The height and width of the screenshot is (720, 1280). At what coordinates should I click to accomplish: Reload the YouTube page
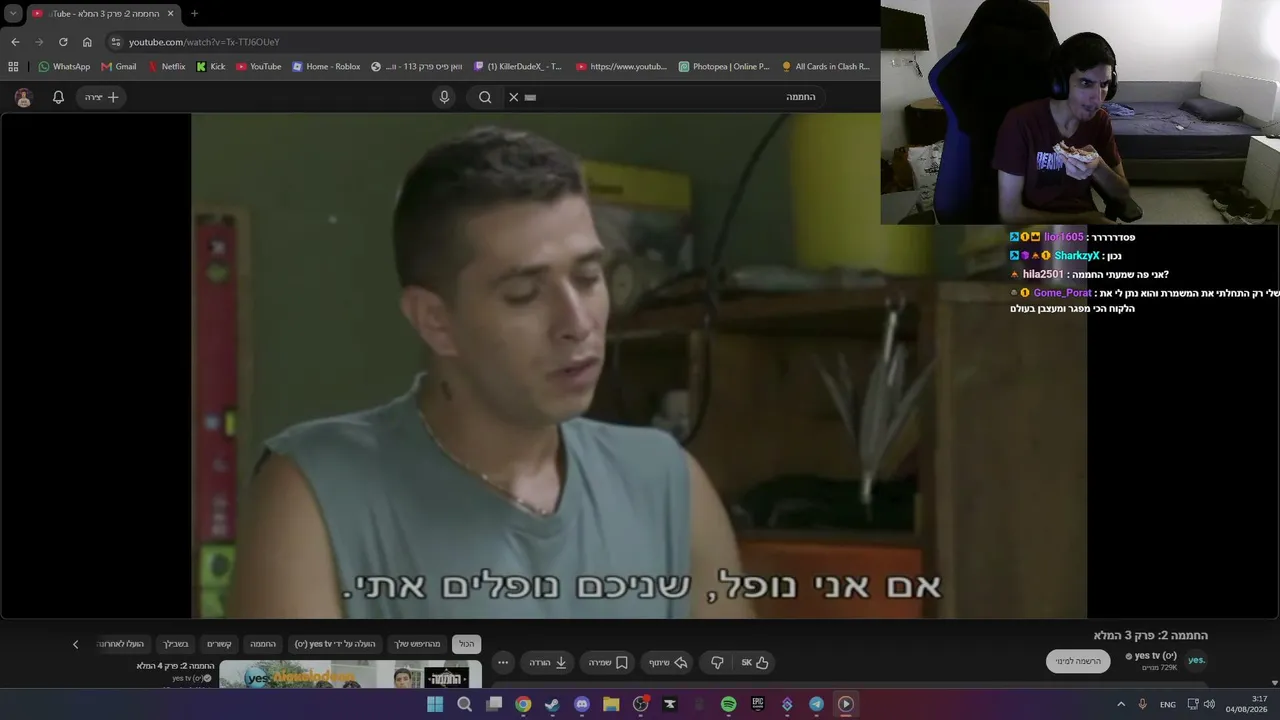63,42
